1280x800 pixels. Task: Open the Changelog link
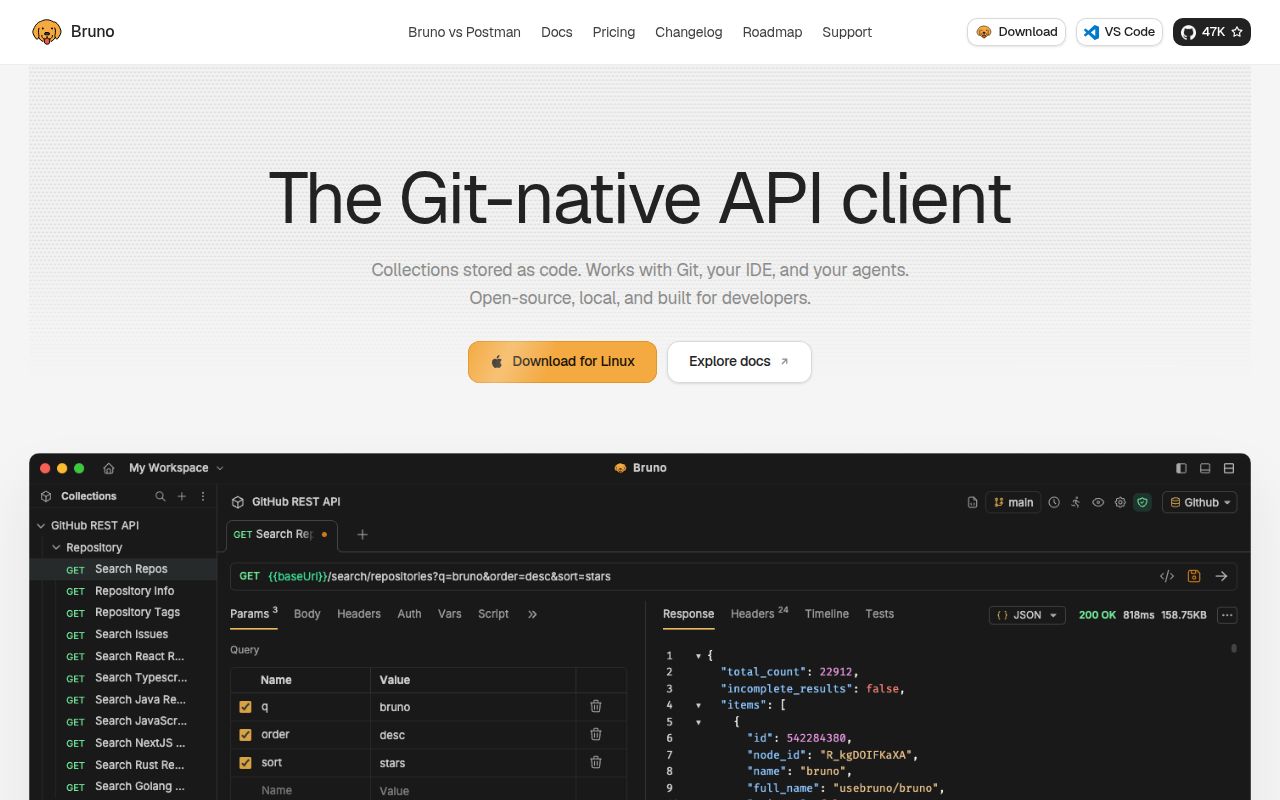689,32
